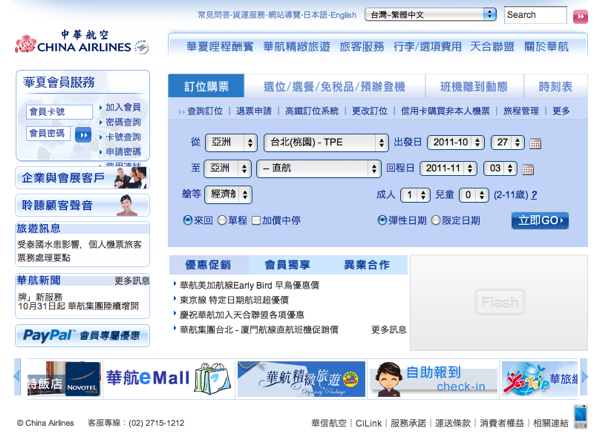The width and height of the screenshot is (600, 443).
Task: Click the Search text field
Action: (x=535, y=15)
